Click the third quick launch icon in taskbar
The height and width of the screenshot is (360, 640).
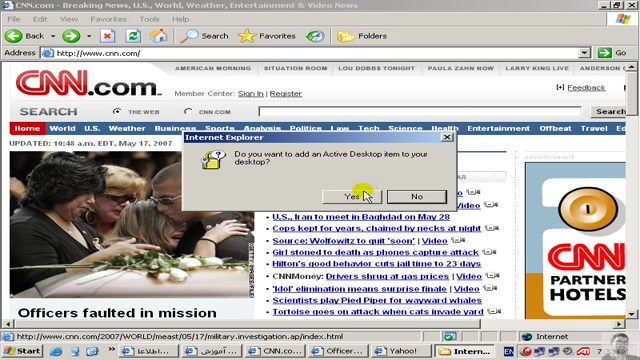[92, 351]
